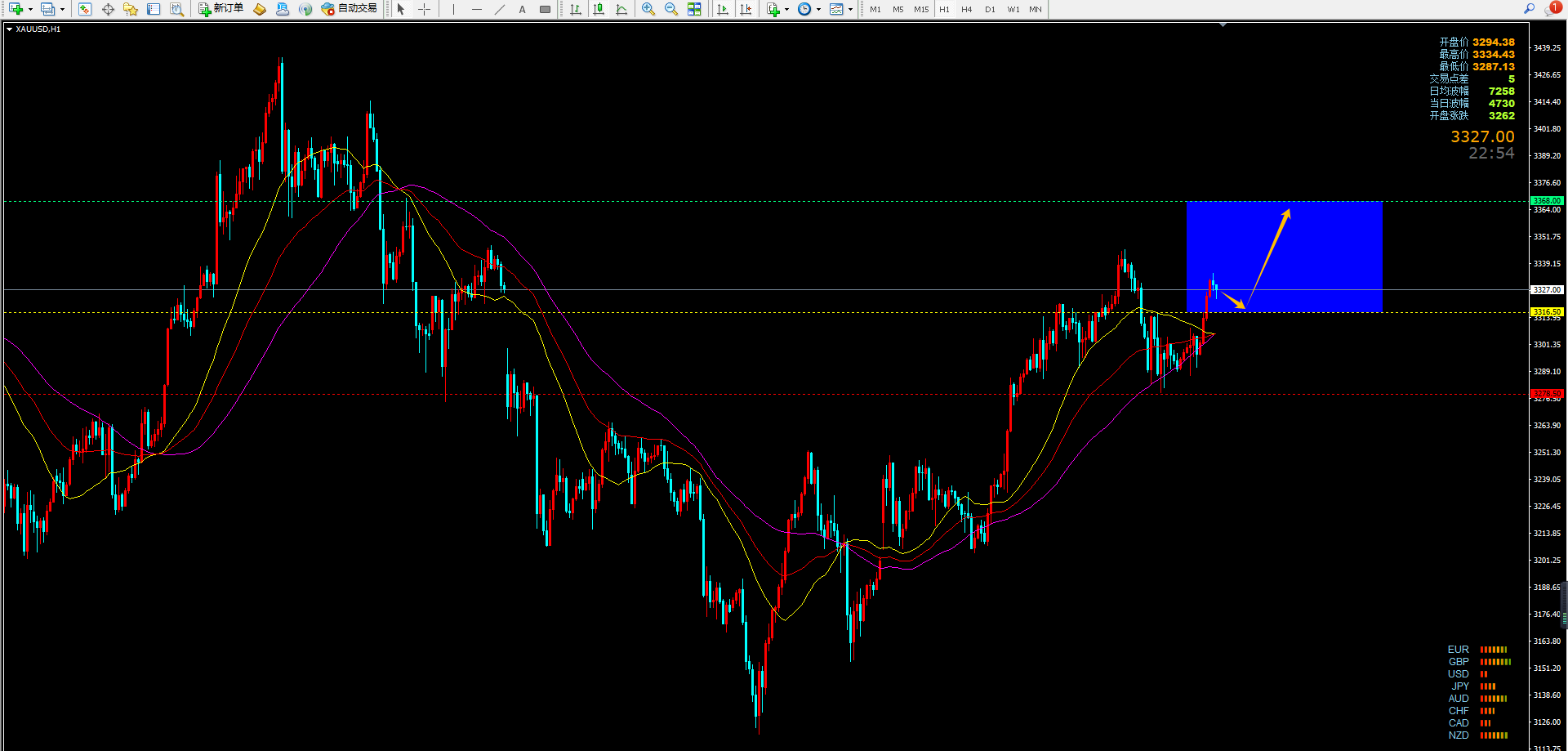1568x751 pixels.
Task: Select the crosshair tool
Action: click(x=425, y=9)
